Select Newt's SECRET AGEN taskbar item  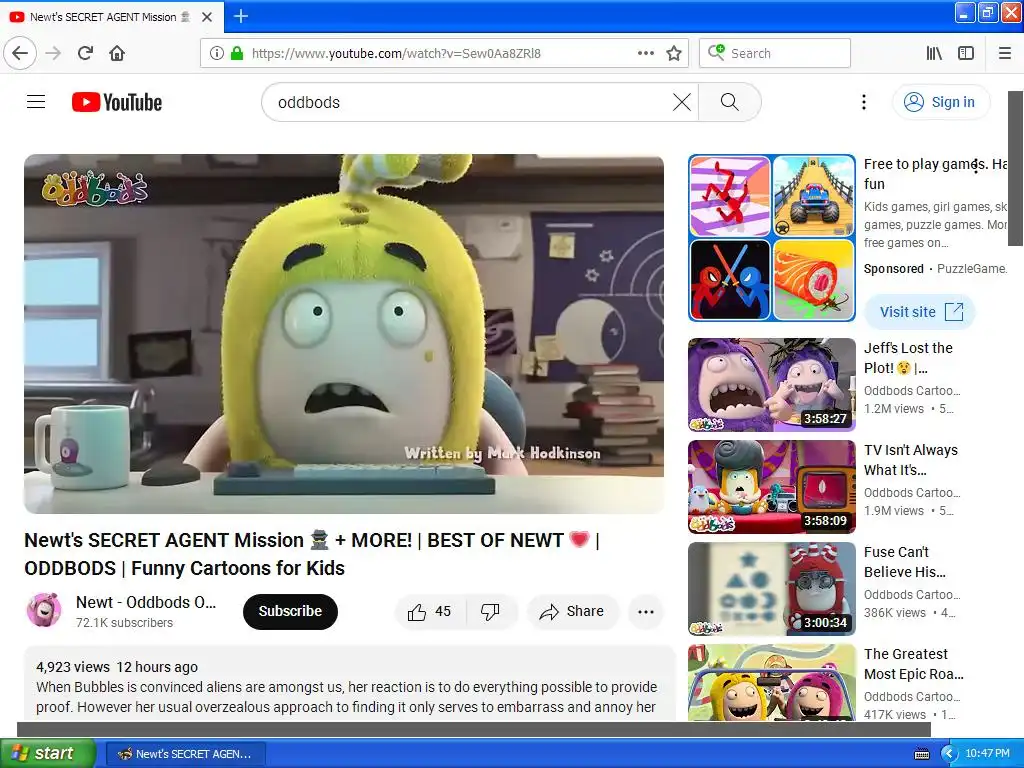tap(185, 754)
